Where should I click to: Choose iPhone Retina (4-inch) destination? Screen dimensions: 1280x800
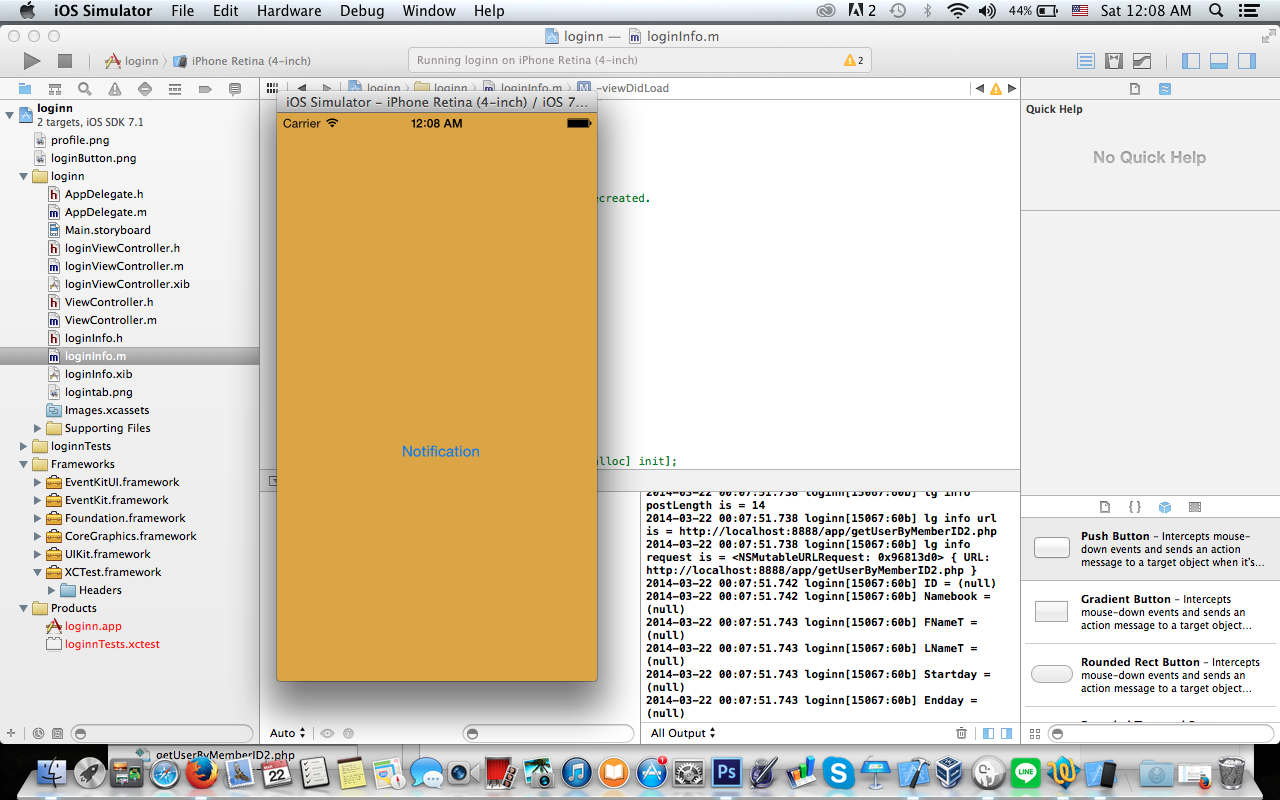click(x=241, y=61)
